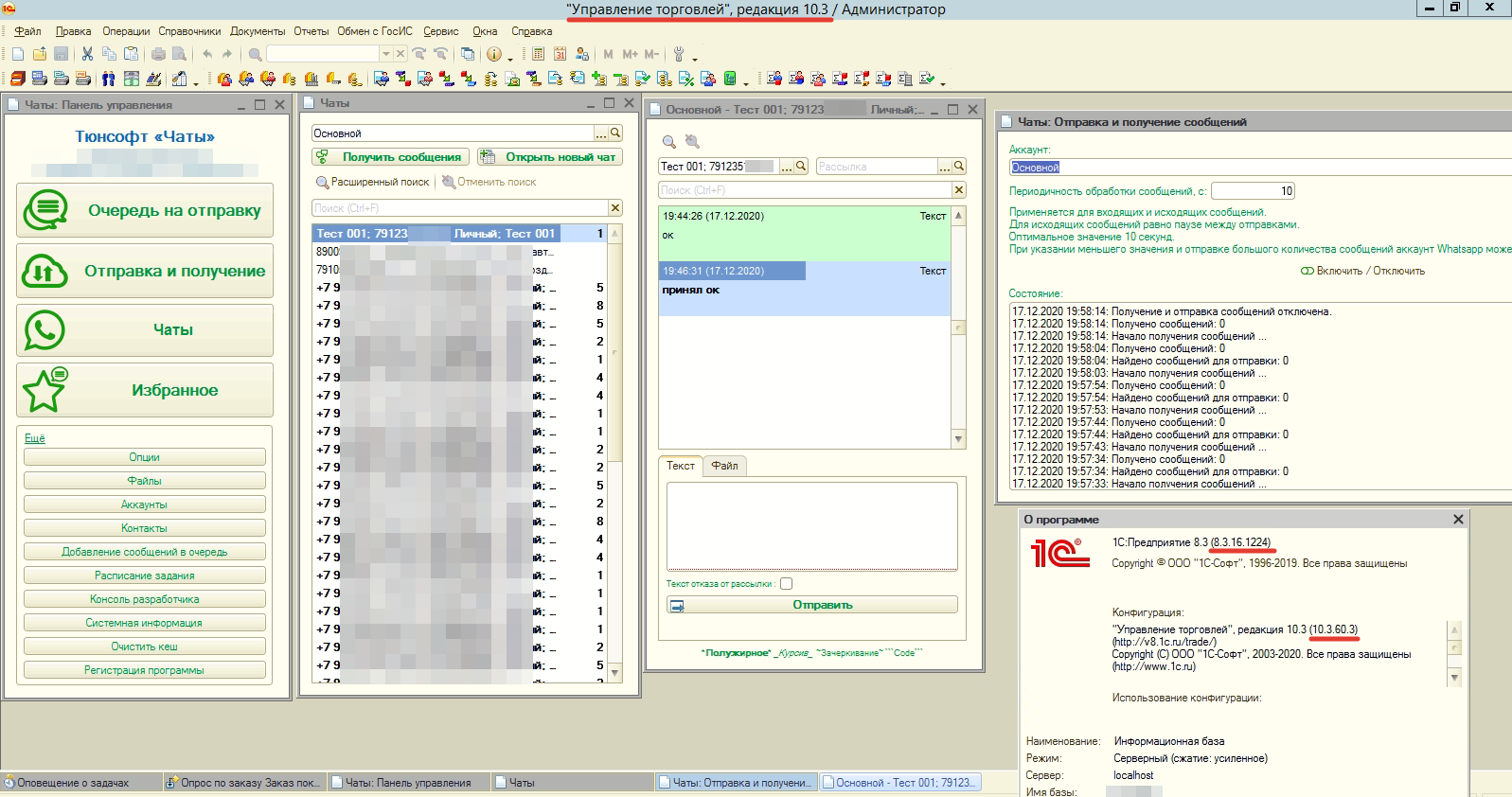Click search magnifier next to Основной field
The image size is (1512, 797).
pyautogui.click(x=615, y=133)
